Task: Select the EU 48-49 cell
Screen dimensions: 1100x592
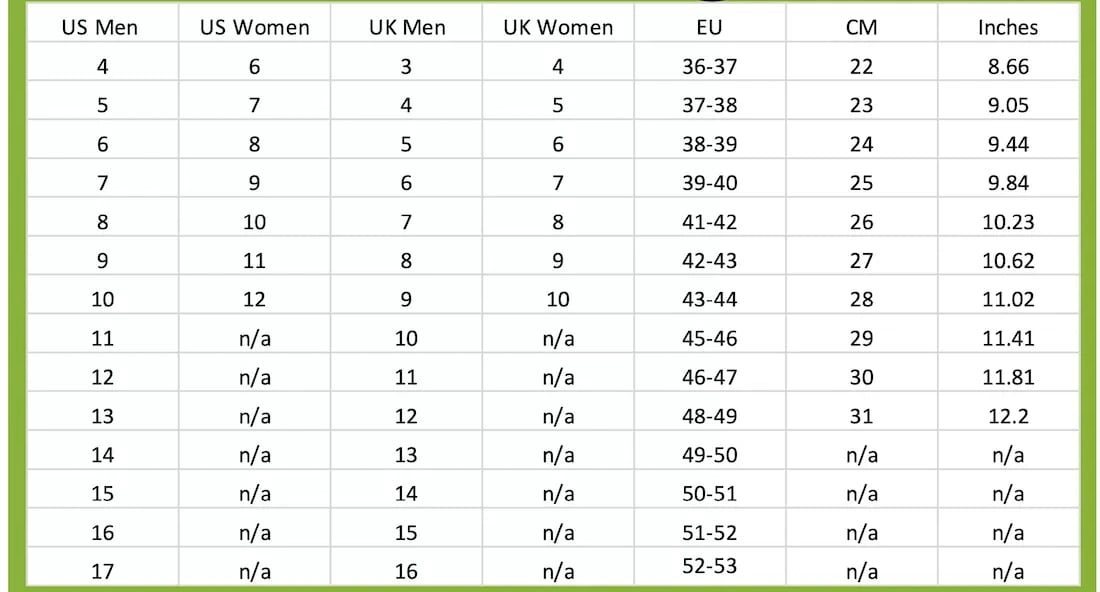Action: pyautogui.click(x=709, y=417)
